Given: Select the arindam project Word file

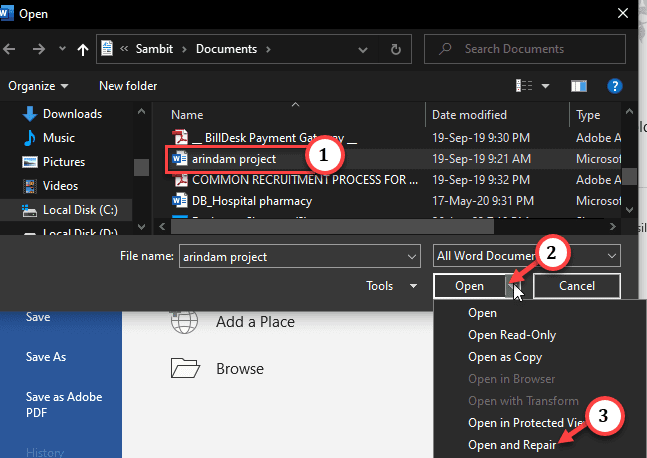Looking at the screenshot, I should coord(234,159).
